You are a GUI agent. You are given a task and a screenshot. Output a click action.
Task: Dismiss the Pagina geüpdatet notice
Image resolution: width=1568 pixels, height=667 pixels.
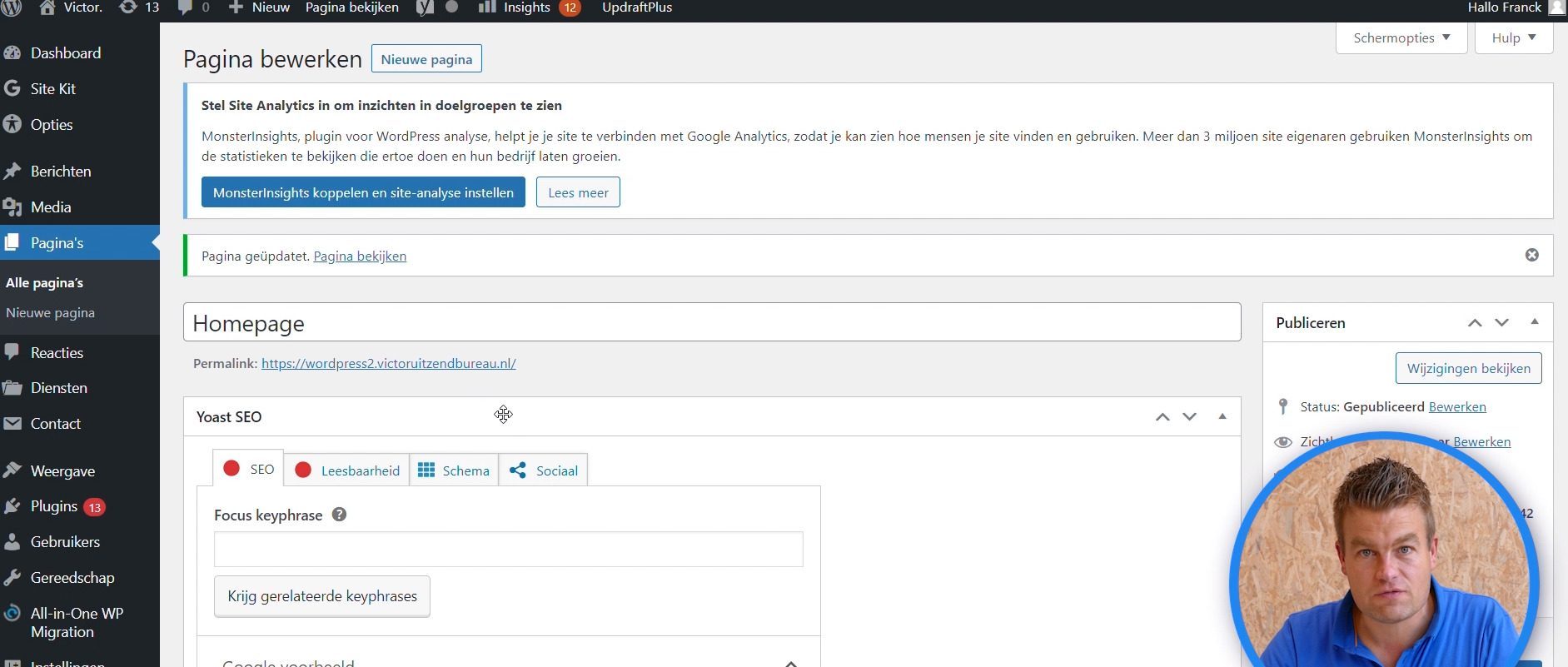pyautogui.click(x=1531, y=255)
